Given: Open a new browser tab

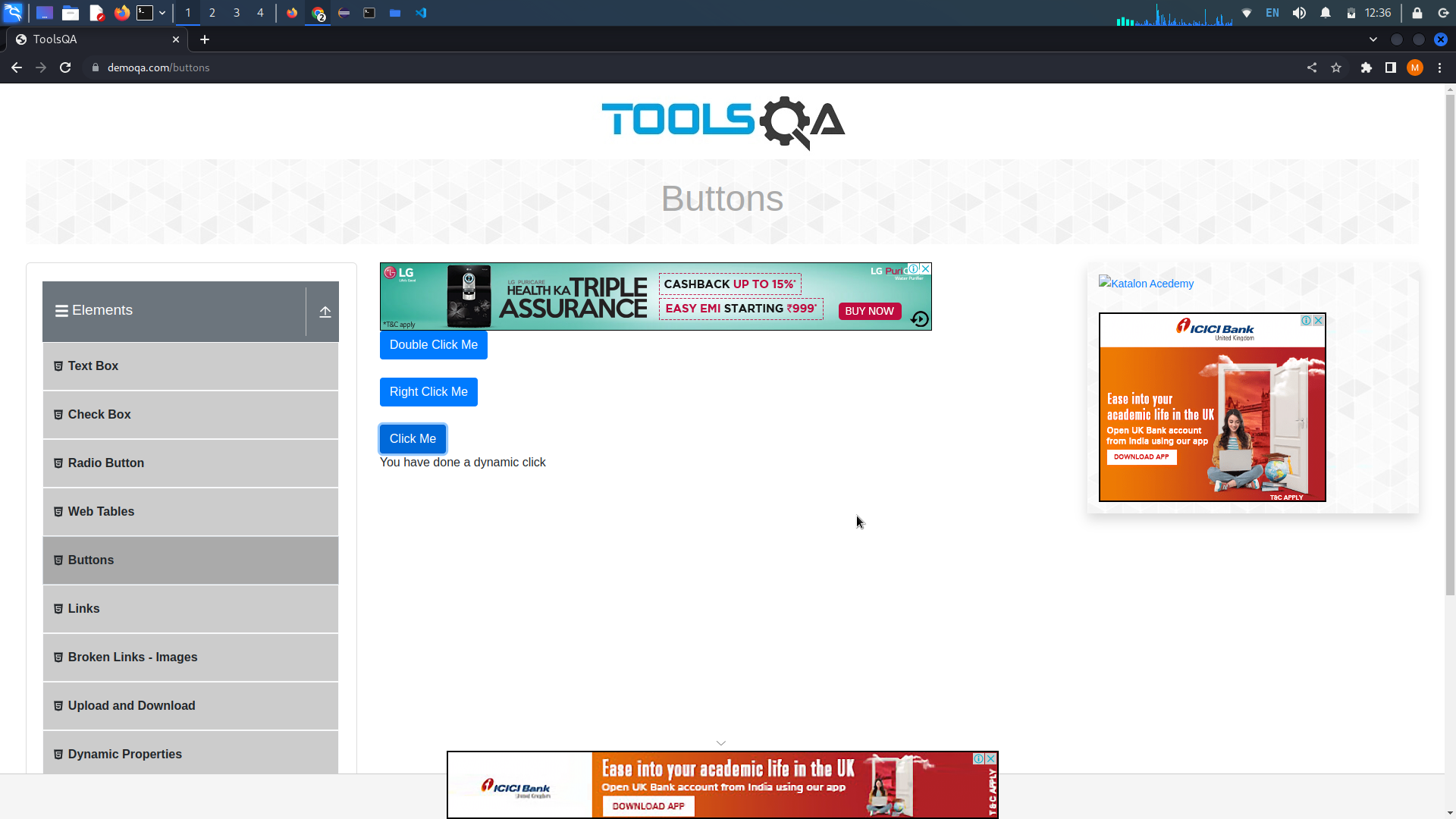Looking at the screenshot, I should pos(205,39).
